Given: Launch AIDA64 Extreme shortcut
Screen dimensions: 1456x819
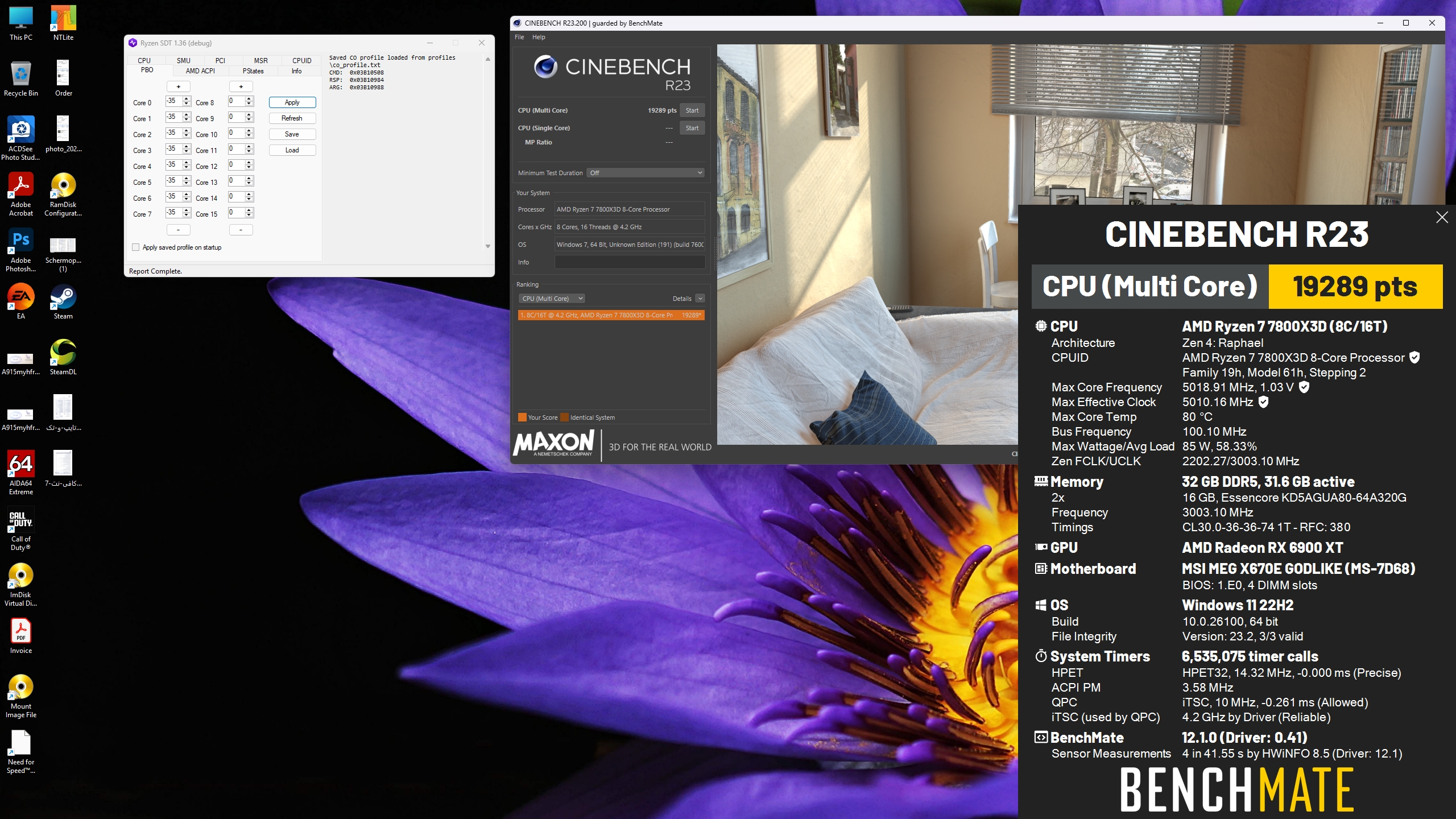Looking at the screenshot, I should click(x=21, y=473).
